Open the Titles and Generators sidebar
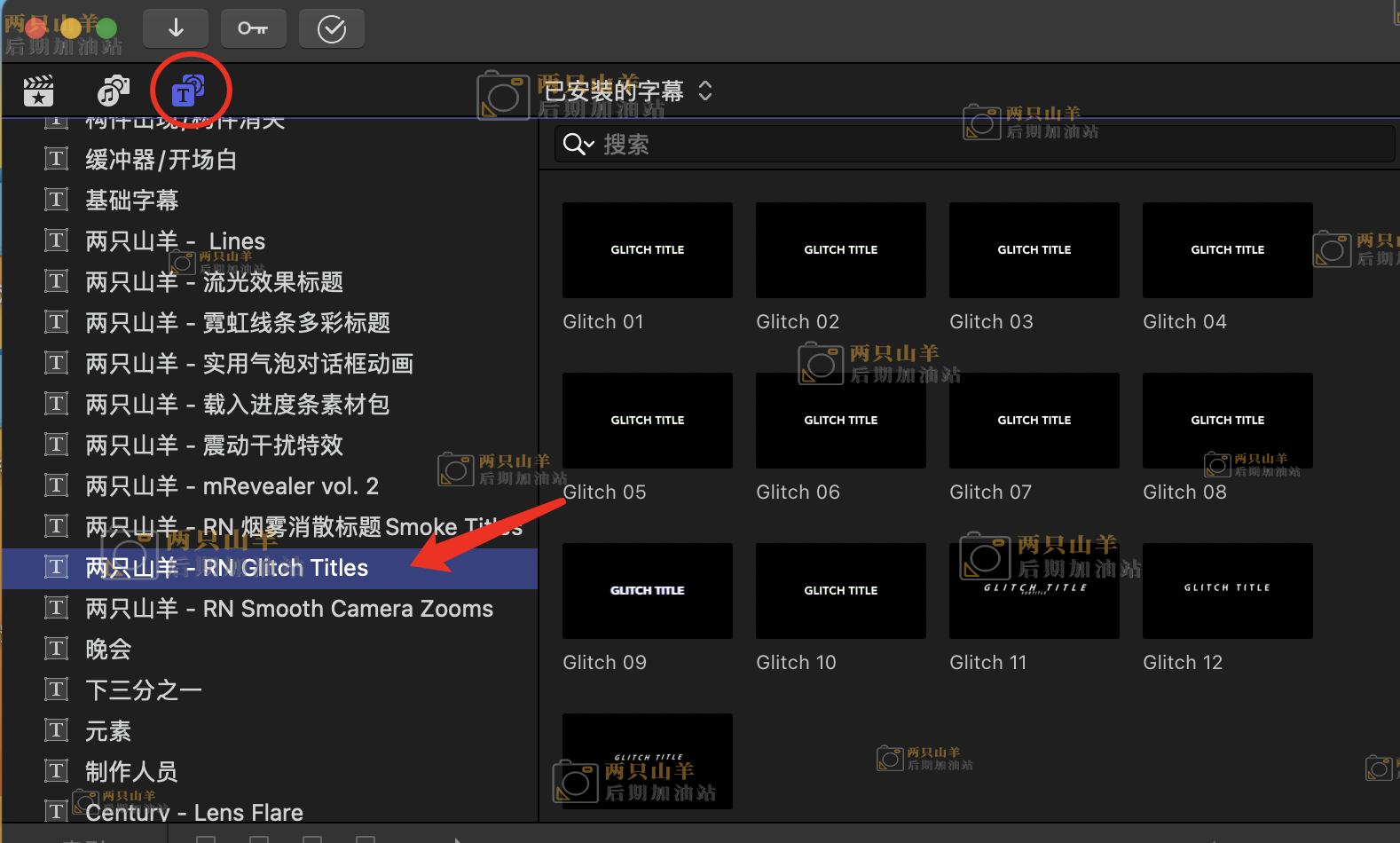Viewport: 1400px width, 843px height. [x=188, y=91]
